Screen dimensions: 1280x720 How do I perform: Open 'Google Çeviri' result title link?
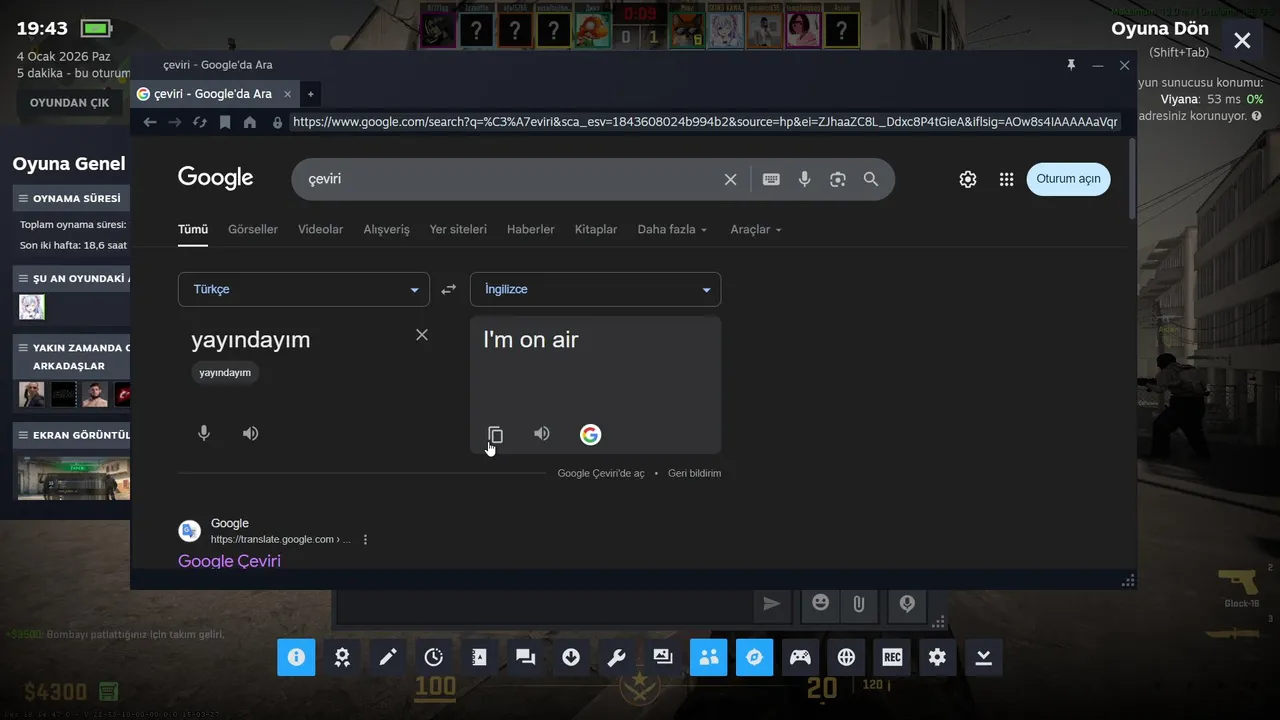pos(229,561)
